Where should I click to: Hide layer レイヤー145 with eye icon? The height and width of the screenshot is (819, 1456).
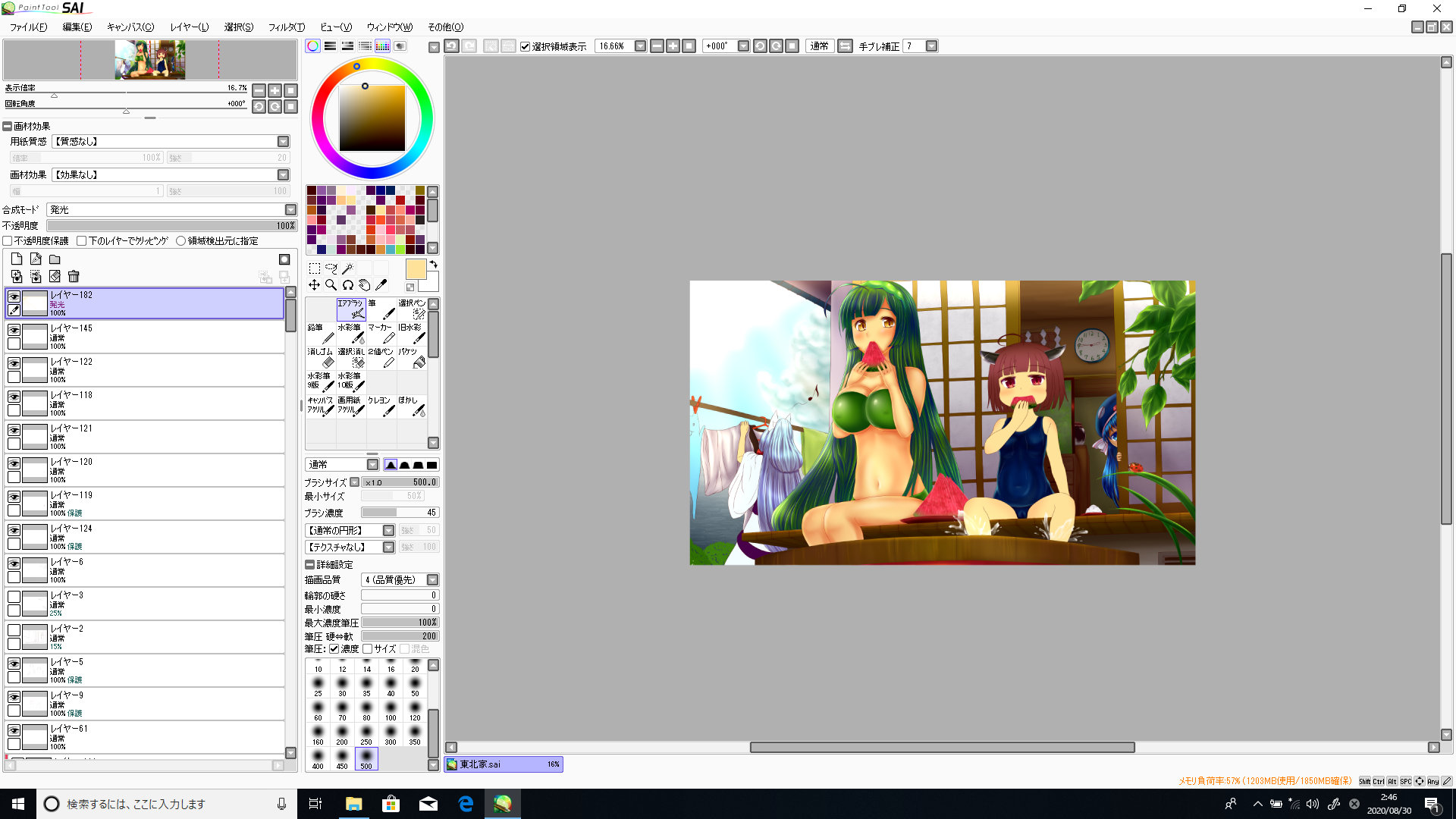14,330
